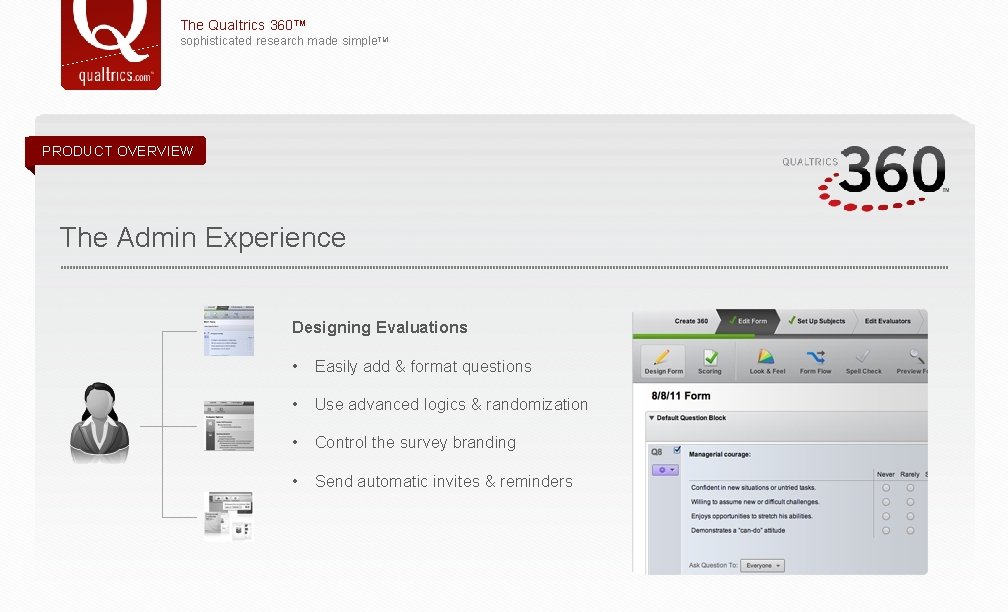The height and width of the screenshot is (612, 1008).
Task: Select the Design Form pencil icon
Action: click(x=663, y=357)
